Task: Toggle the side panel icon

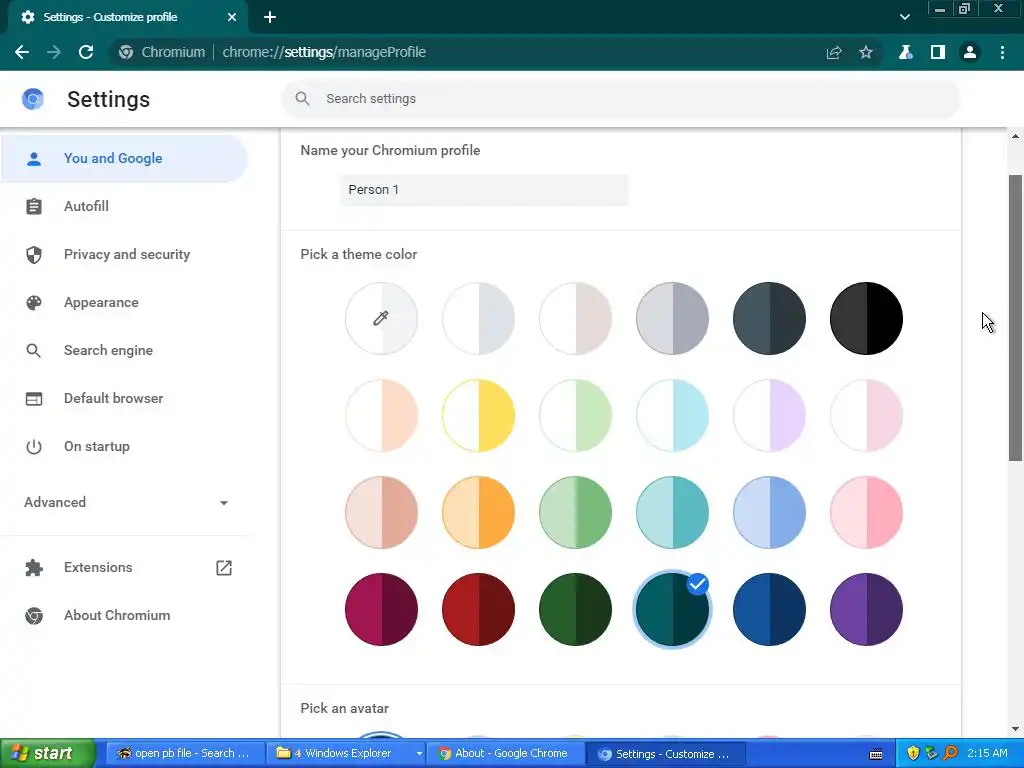Action: [938, 52]
